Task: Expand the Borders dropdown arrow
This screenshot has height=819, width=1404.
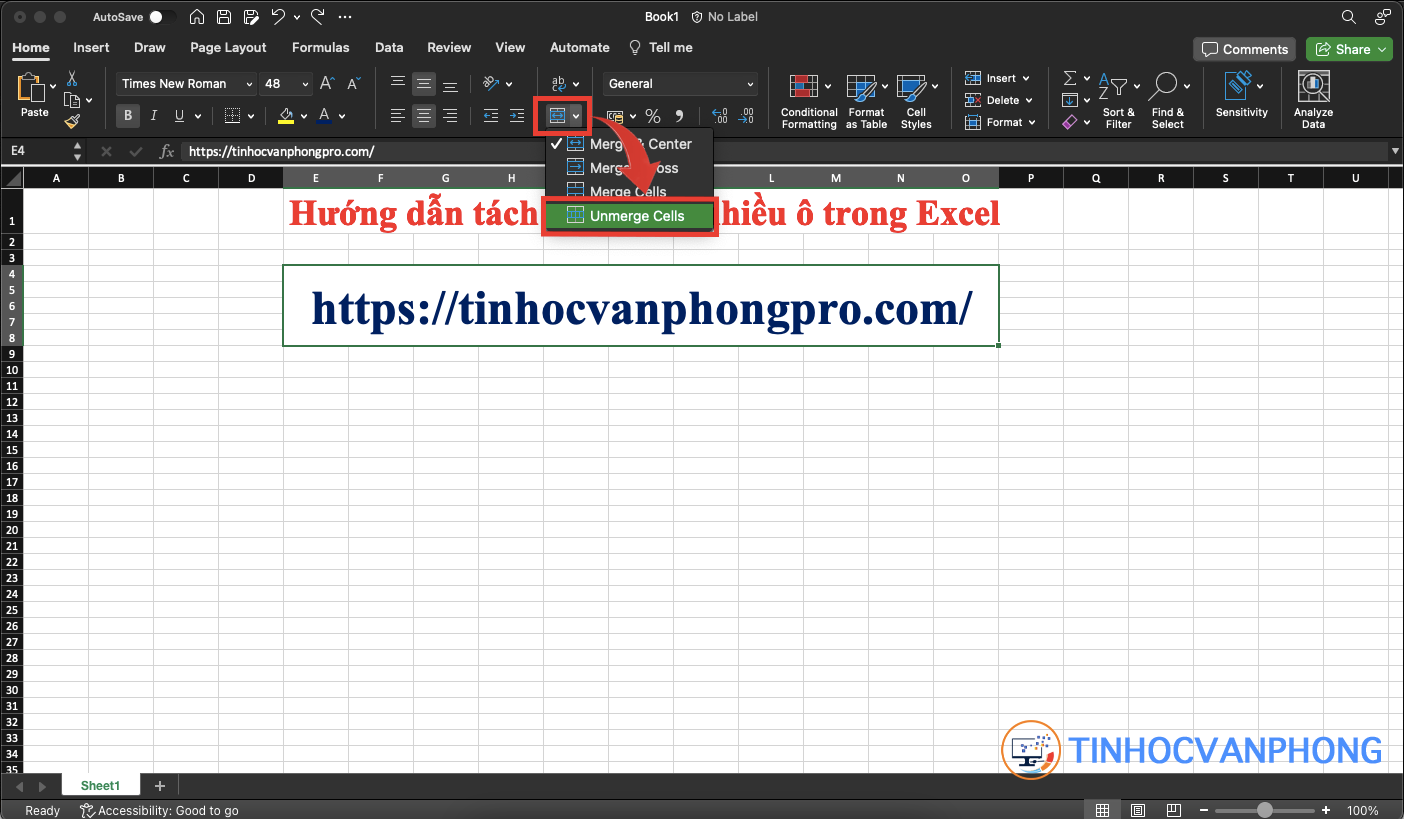Action: (x=250, y=116)
